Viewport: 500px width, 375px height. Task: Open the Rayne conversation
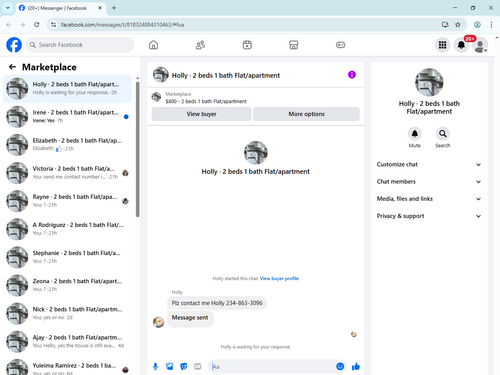67,201
